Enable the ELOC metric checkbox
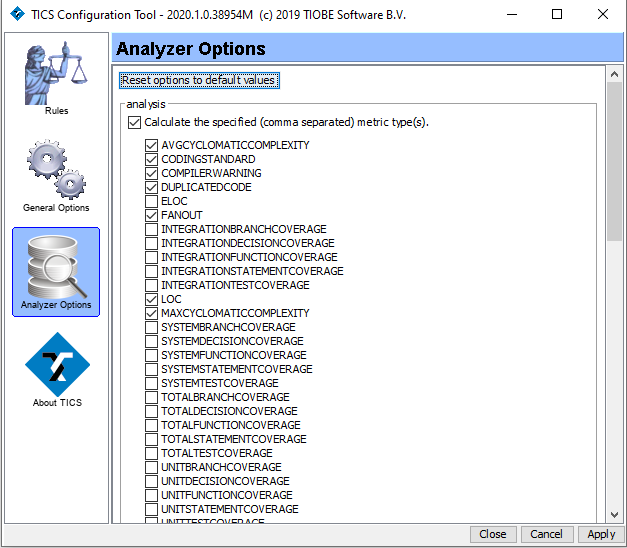 (152, 202)
